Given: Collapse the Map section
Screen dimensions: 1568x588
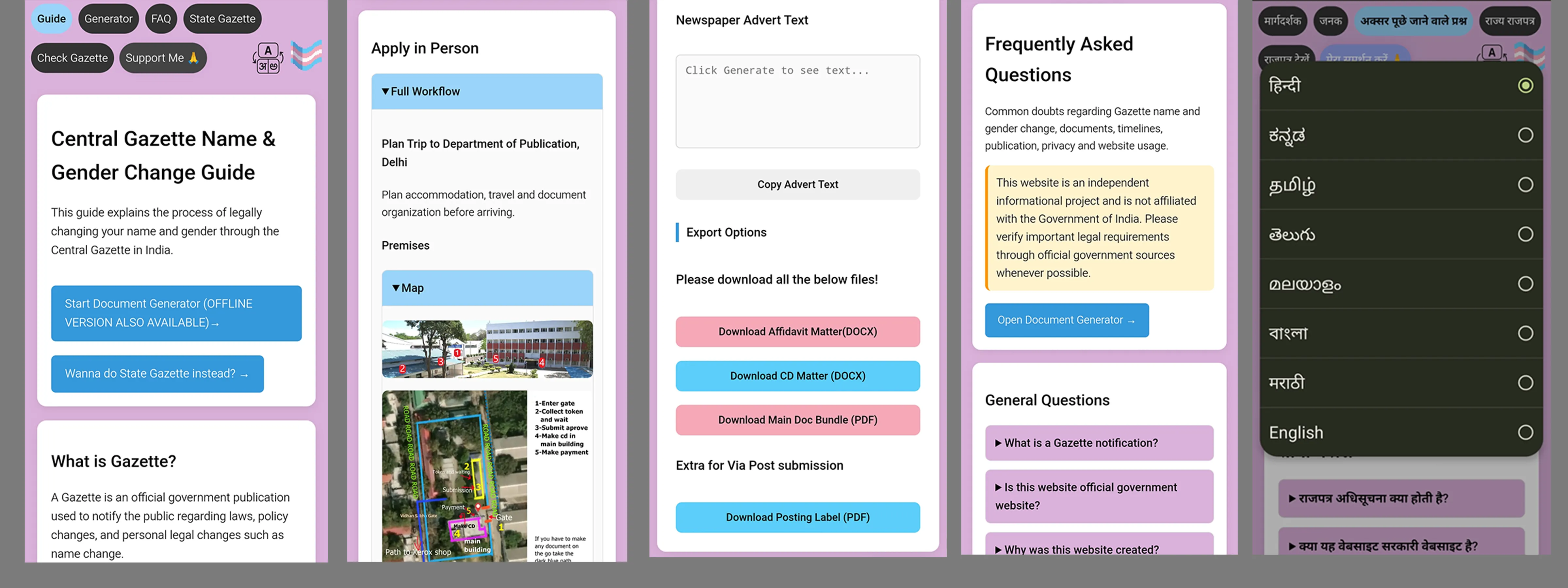Looking at the screenshot, I should coord(487,288).
